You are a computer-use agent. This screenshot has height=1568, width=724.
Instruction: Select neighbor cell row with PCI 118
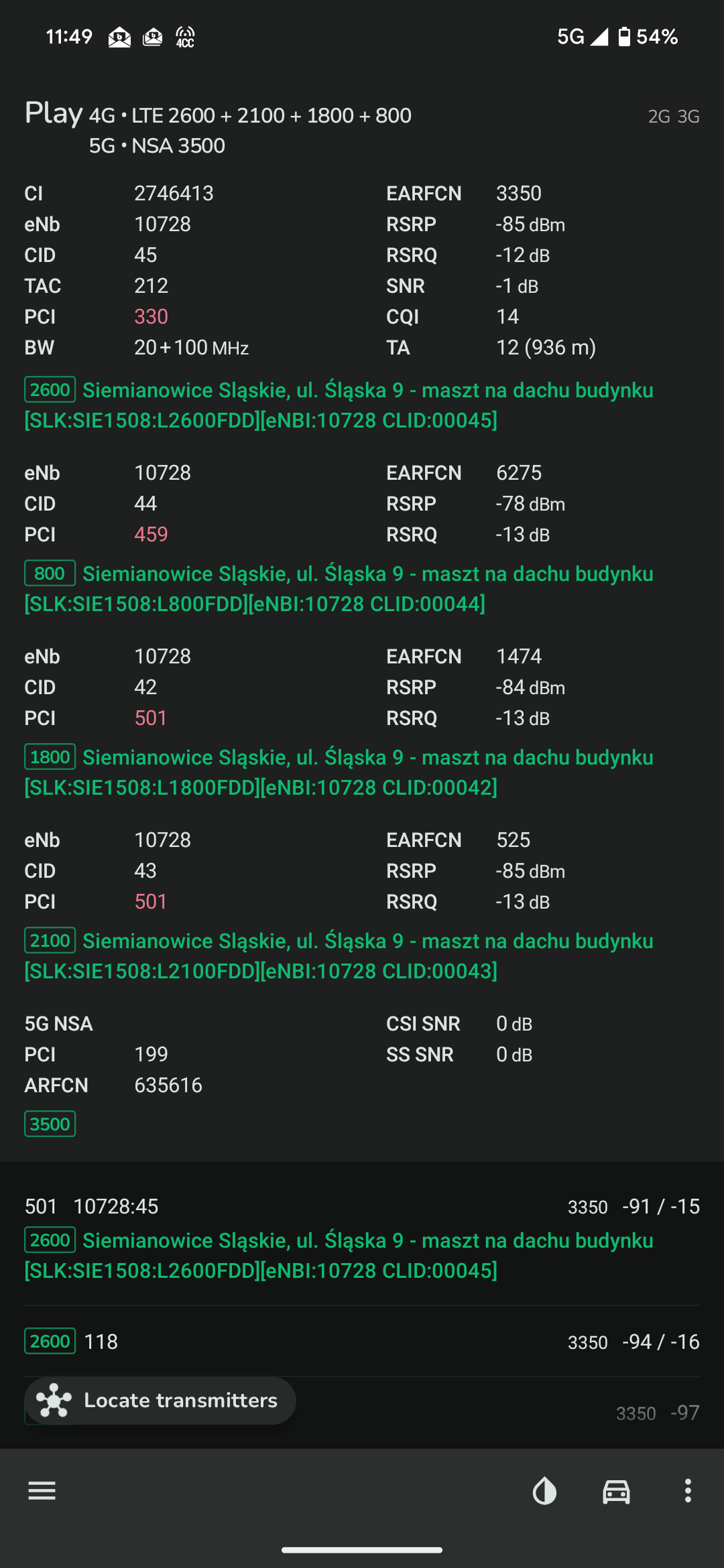point(362,1342)
